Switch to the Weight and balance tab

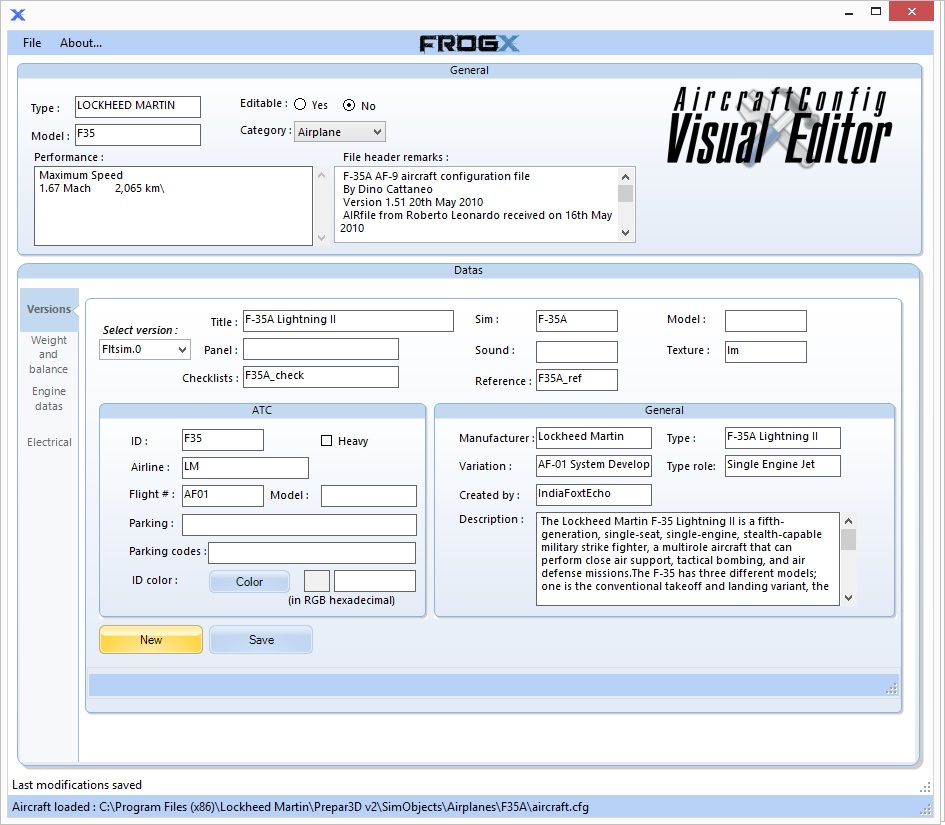(49, 354)
